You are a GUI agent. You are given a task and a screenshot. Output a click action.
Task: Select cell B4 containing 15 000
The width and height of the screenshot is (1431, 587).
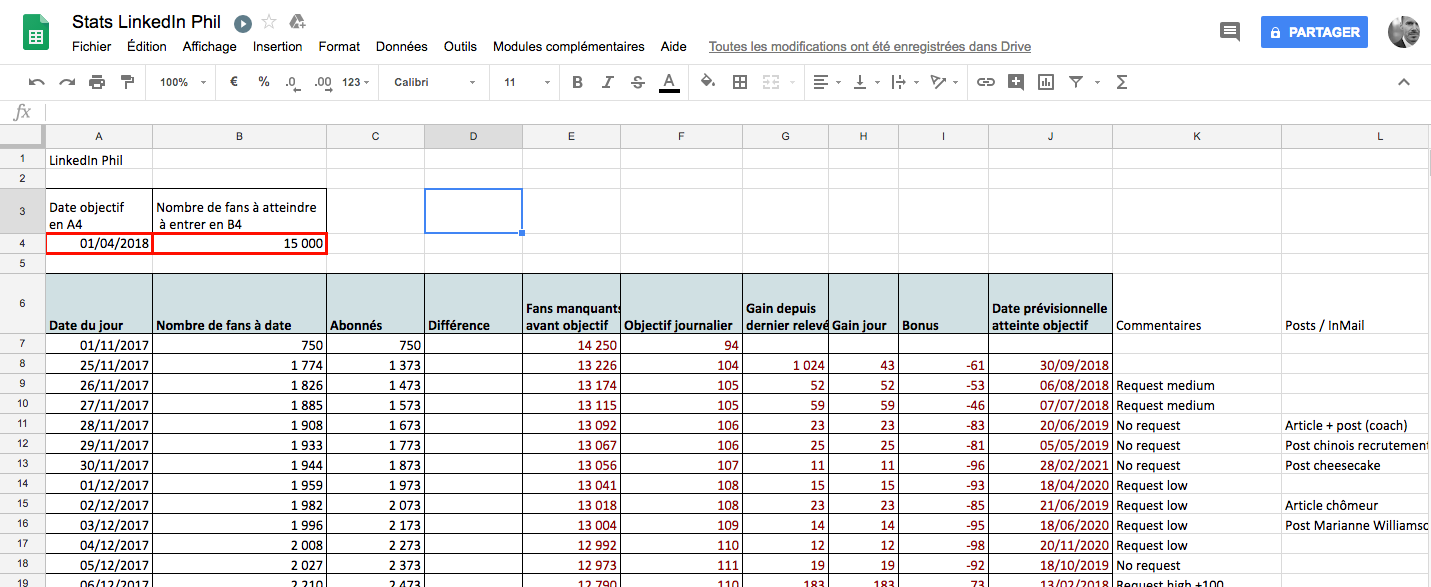click(x=240, y=243)
